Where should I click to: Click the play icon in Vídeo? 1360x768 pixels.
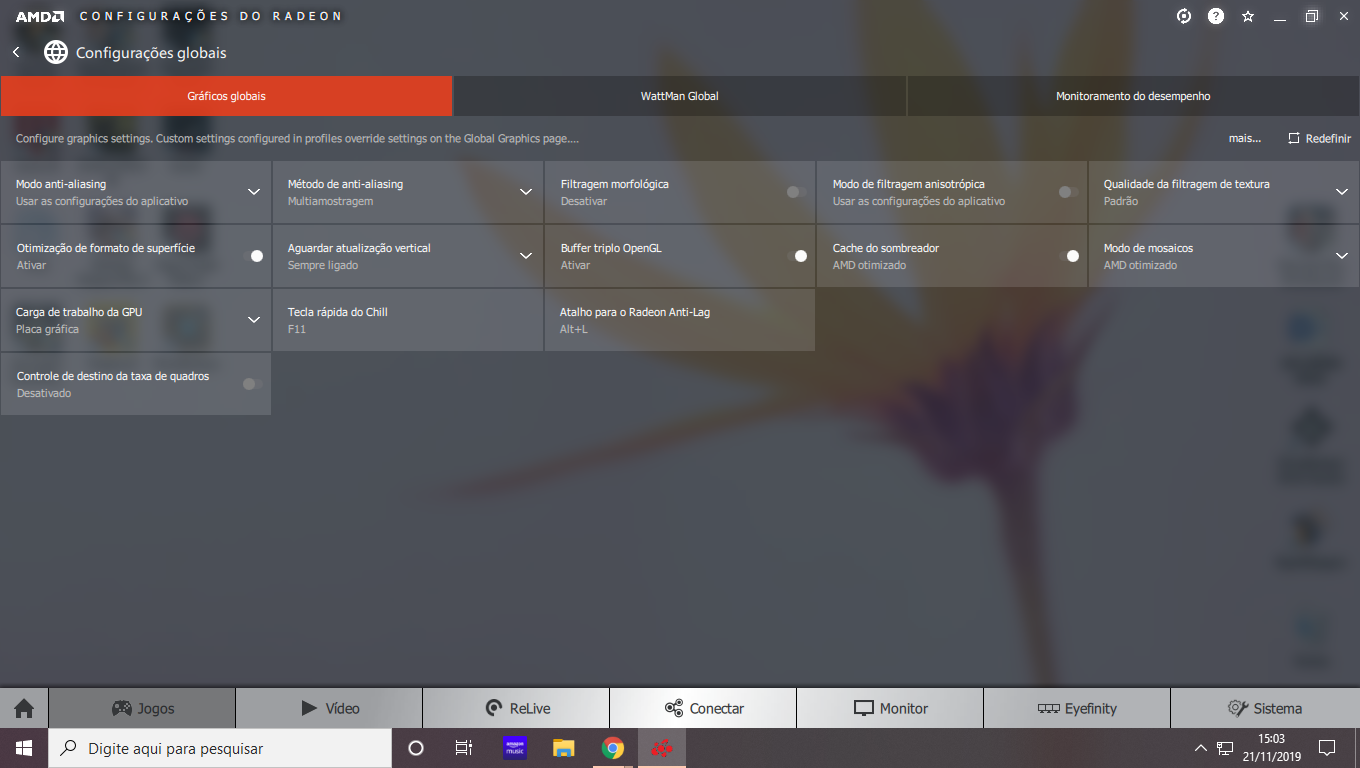tap(309, 708)
